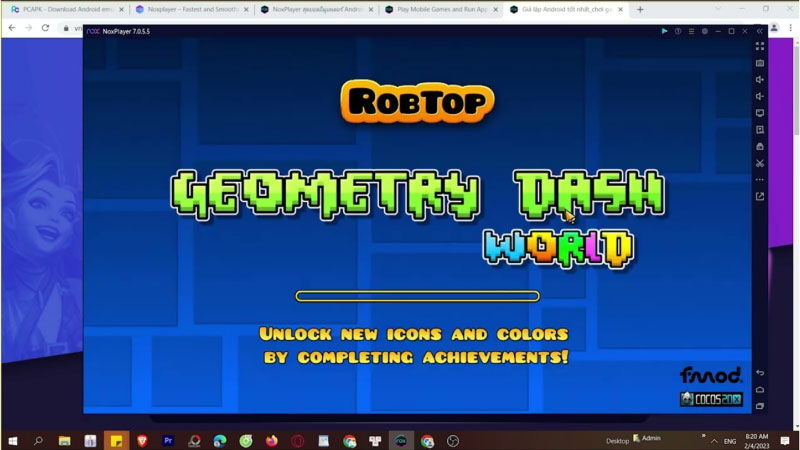Open Opera browser from taskbar

[297, 441]
